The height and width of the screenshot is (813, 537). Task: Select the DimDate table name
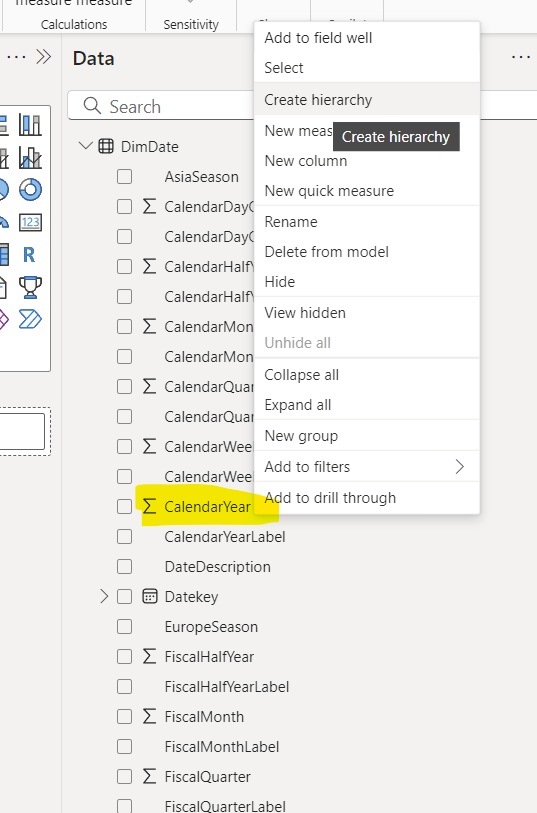pyautogui.click(x=150, y=147)
